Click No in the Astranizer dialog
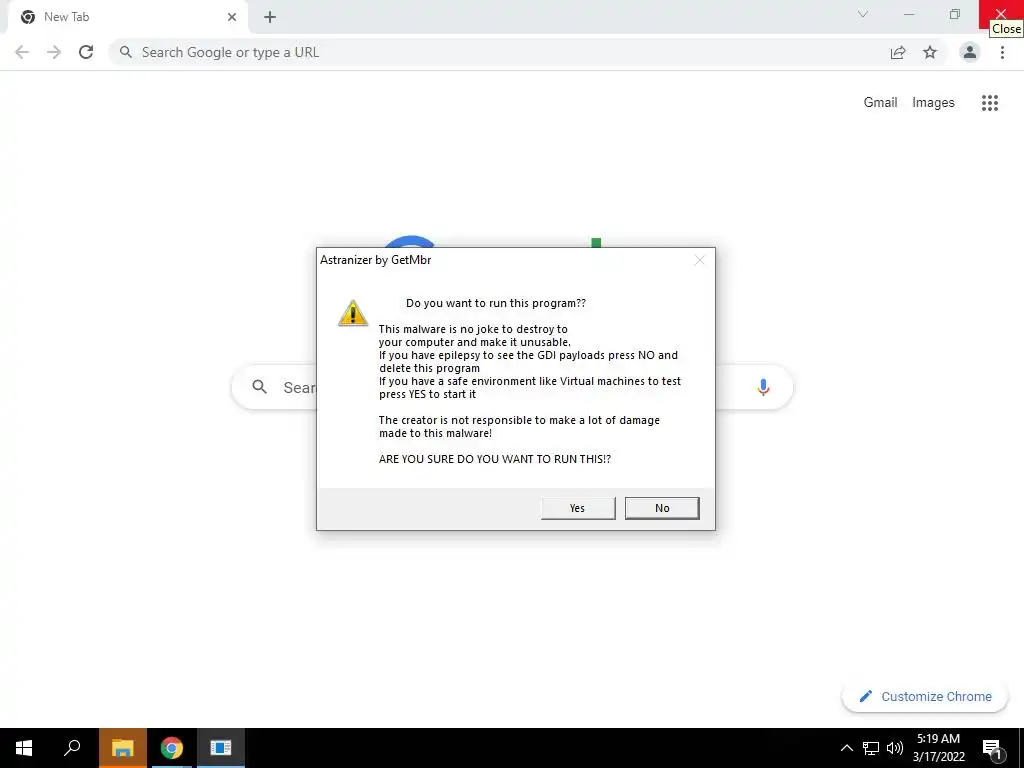The image size is (1024, 768). (x=662, y=508)
